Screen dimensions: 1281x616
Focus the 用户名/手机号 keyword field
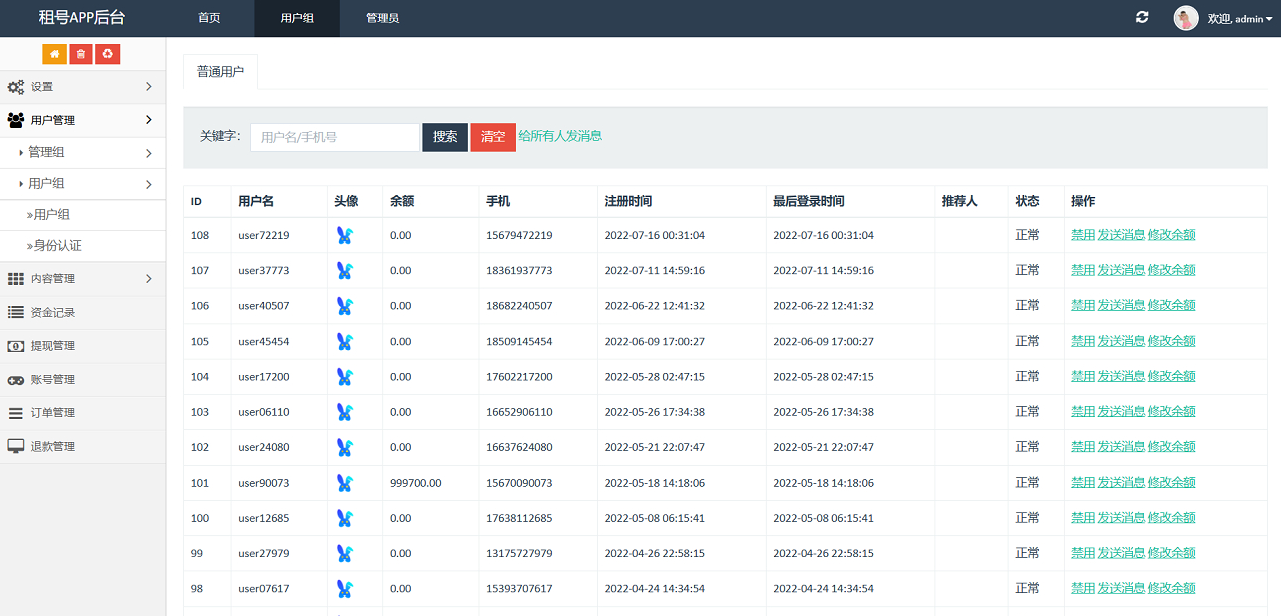335,137
